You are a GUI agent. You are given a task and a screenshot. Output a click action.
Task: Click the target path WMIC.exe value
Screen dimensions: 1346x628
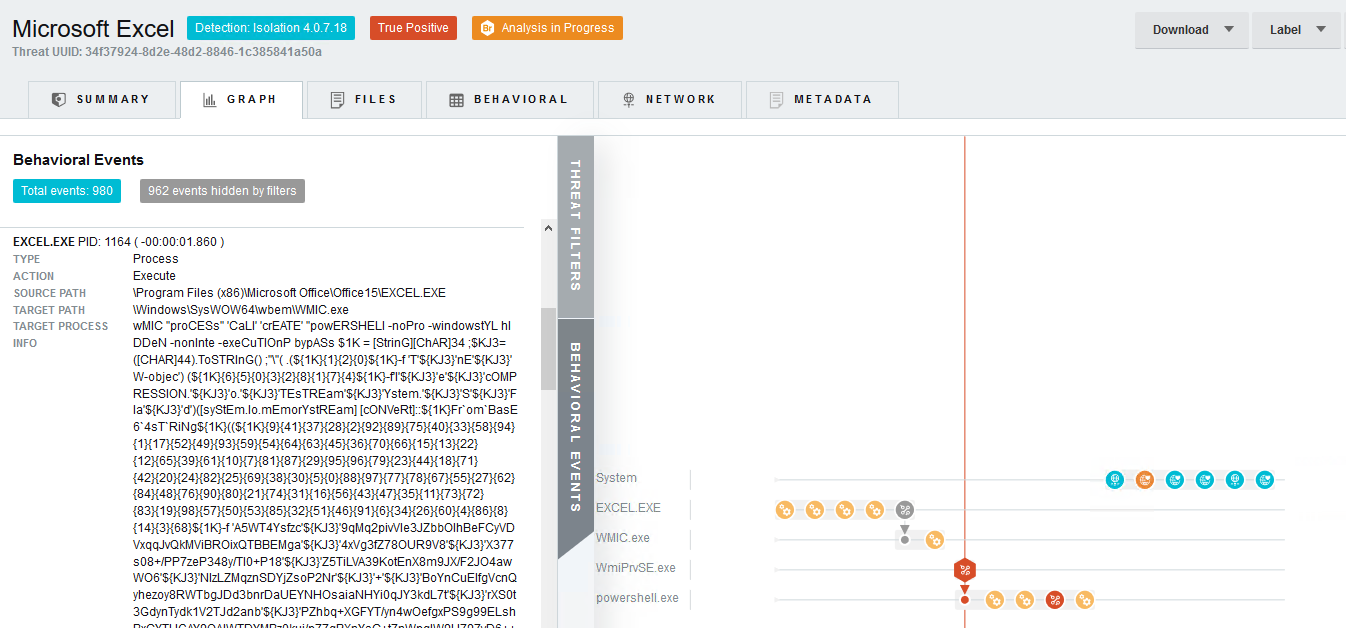pos(240,310)
